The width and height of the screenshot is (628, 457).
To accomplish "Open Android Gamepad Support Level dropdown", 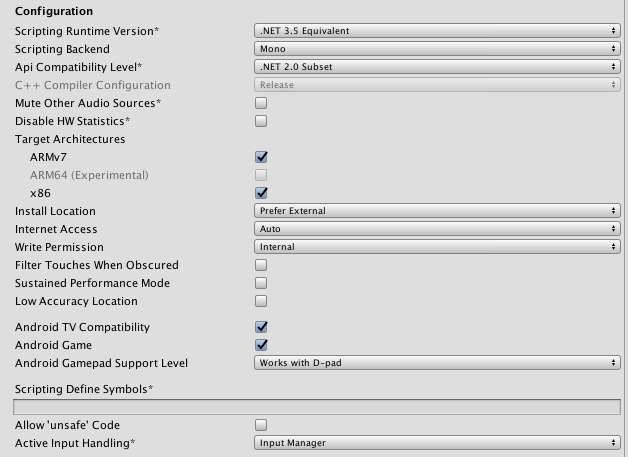I will pyautogui.click(x=437, y=363).
